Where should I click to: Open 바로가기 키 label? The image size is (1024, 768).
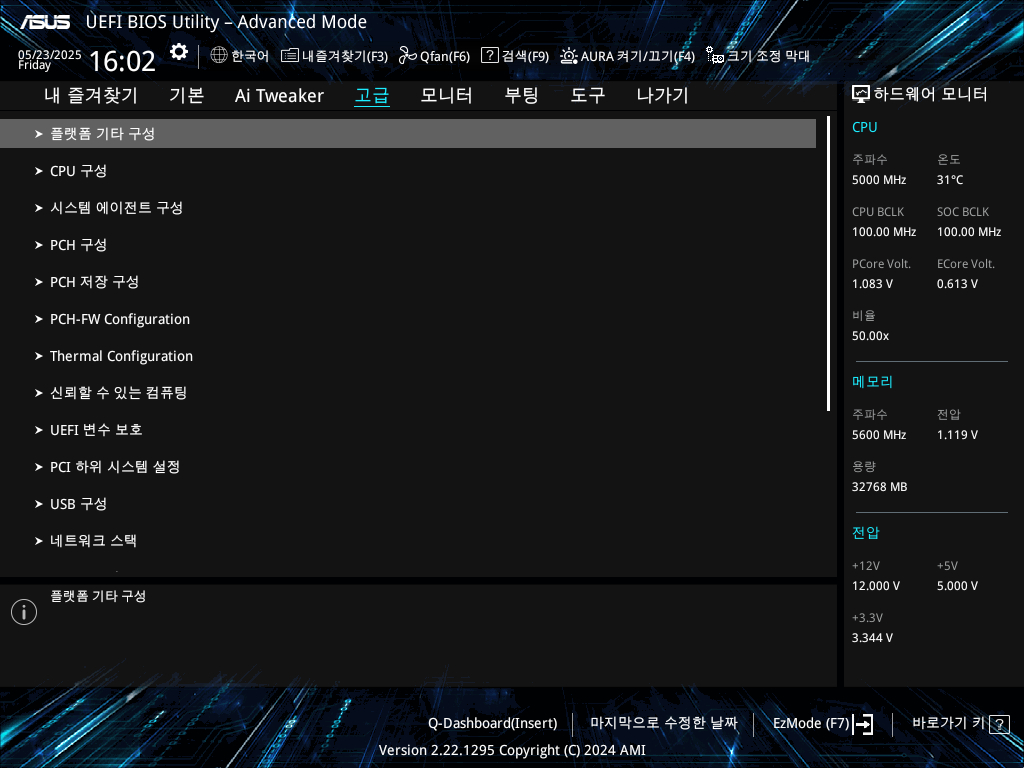948,723
